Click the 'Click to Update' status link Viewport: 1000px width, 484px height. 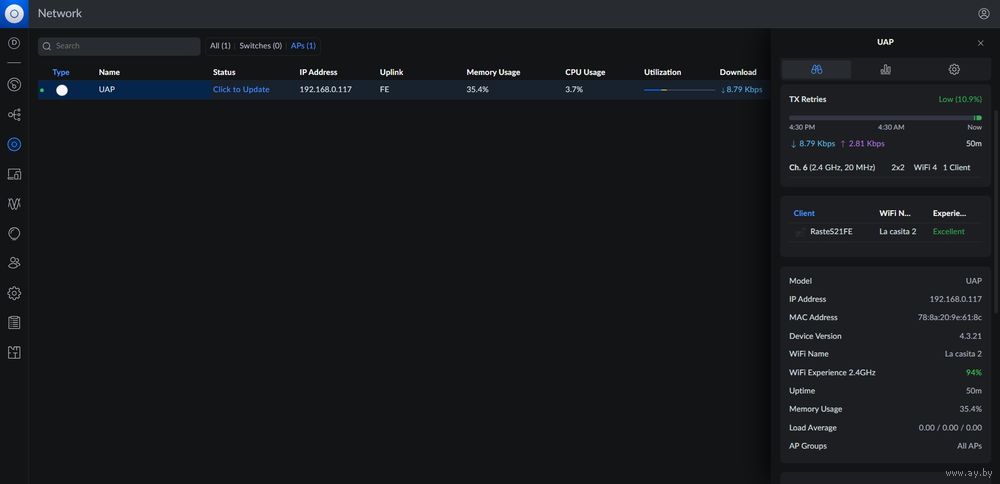(241, 90)
